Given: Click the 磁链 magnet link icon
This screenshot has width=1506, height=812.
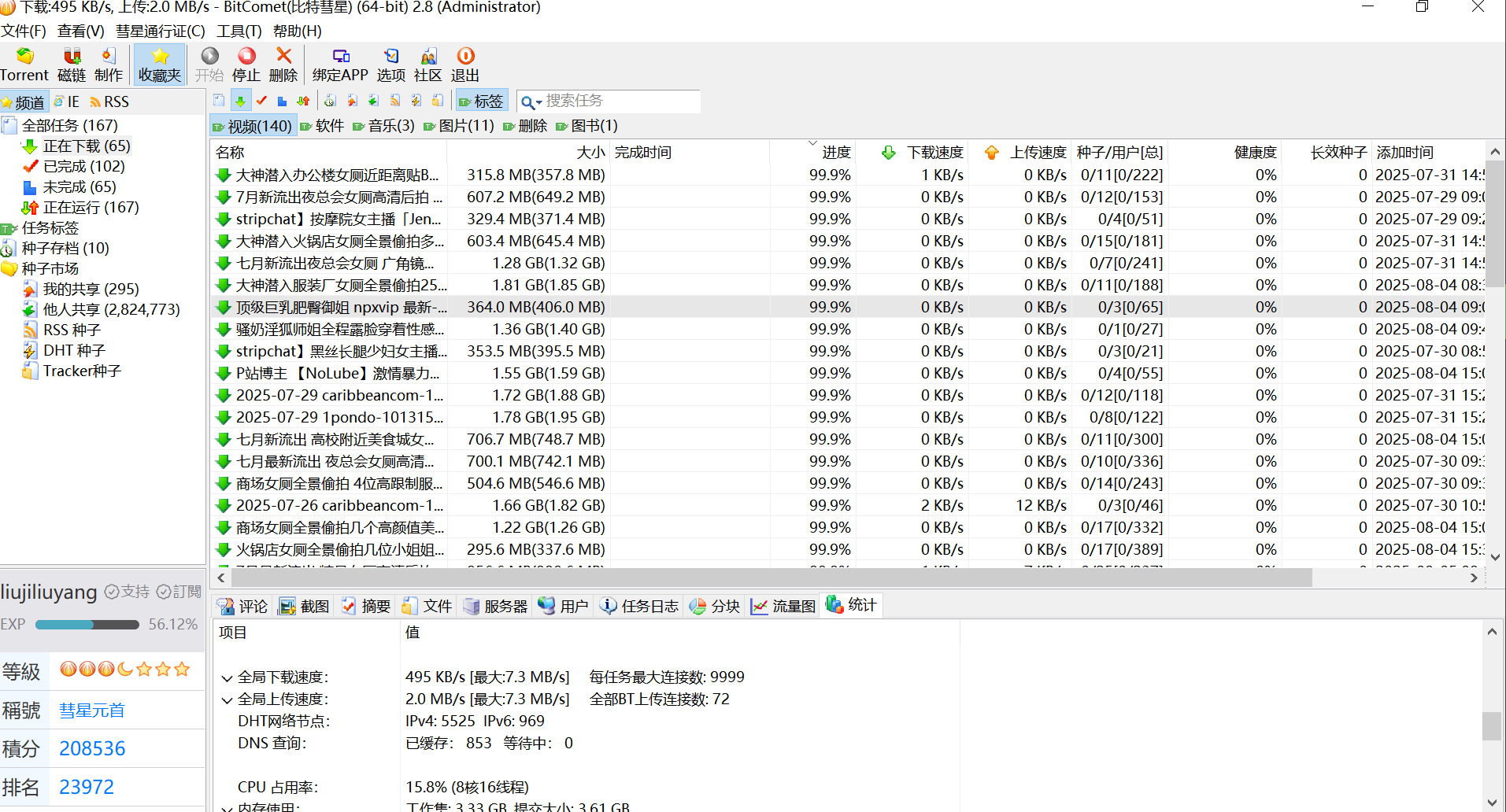Looking at the screenshot, I should click(72, 57).
